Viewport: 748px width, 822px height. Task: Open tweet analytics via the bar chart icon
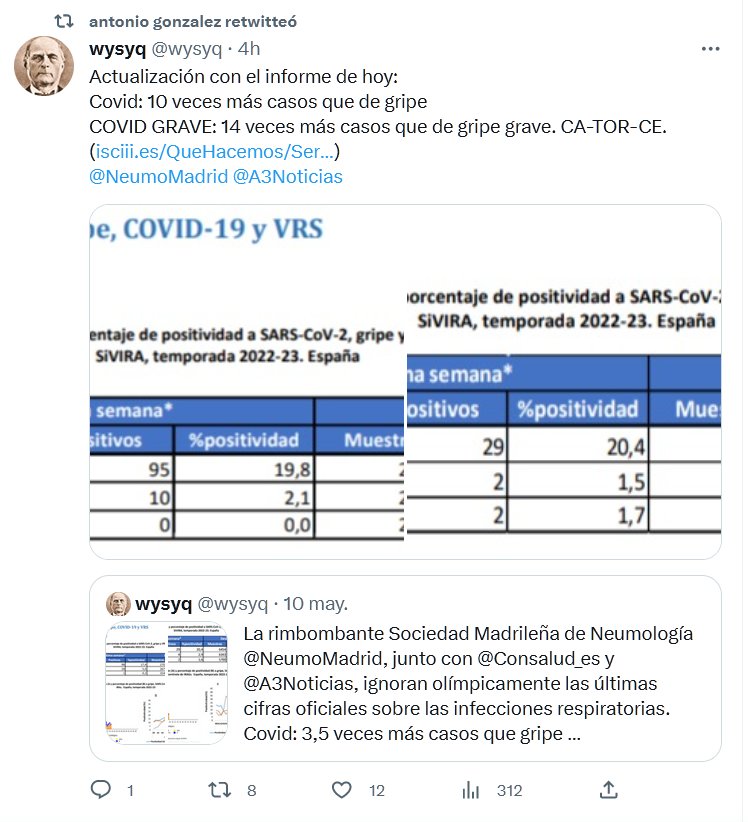(x=470, y=790)
